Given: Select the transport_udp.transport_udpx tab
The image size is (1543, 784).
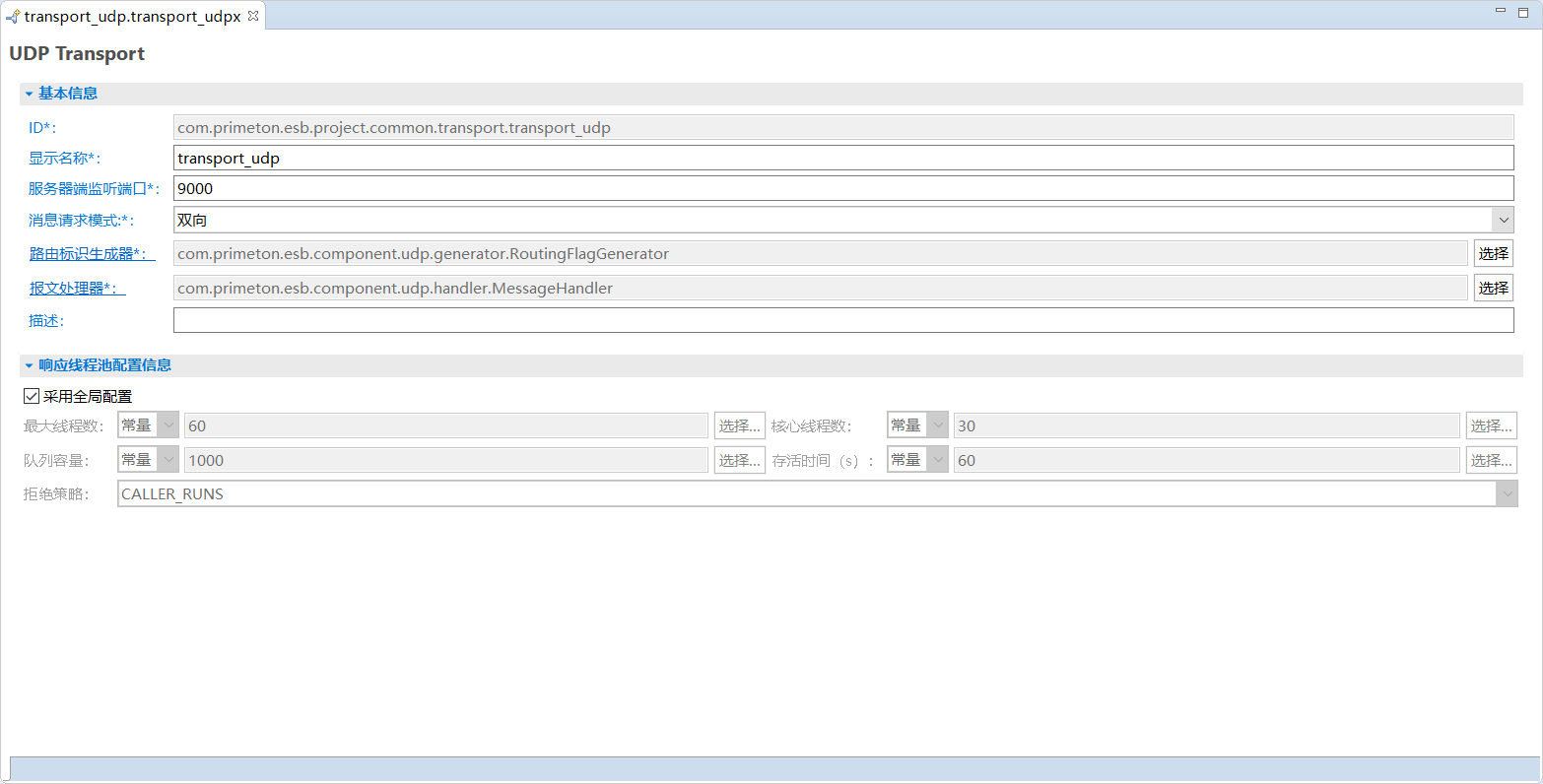Looking at the screenshot, I should pos(132,17).
